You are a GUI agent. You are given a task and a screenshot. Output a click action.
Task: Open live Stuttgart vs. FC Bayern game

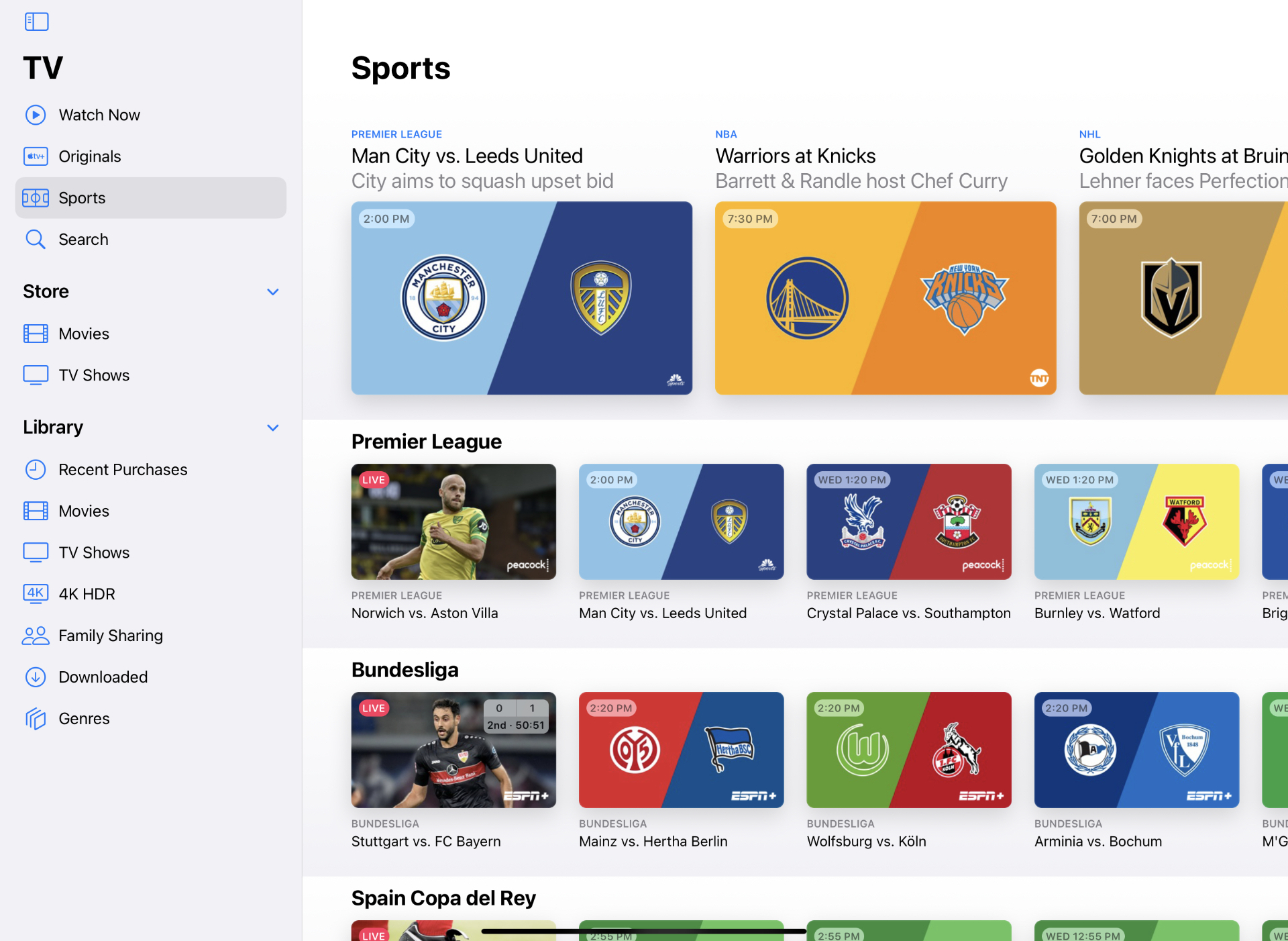[453, 750]
